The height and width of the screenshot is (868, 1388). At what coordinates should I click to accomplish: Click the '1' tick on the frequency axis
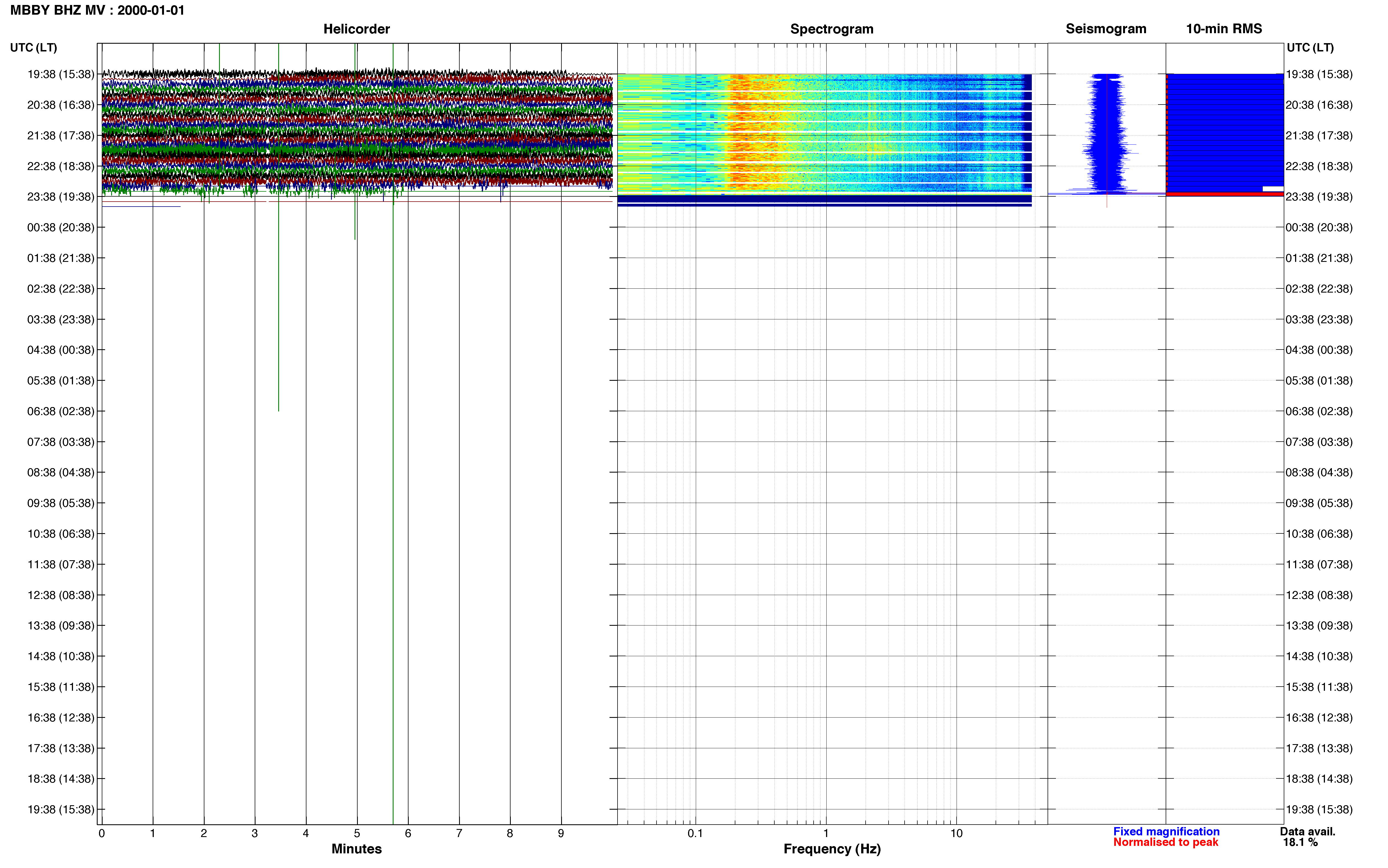pos(826,833)
